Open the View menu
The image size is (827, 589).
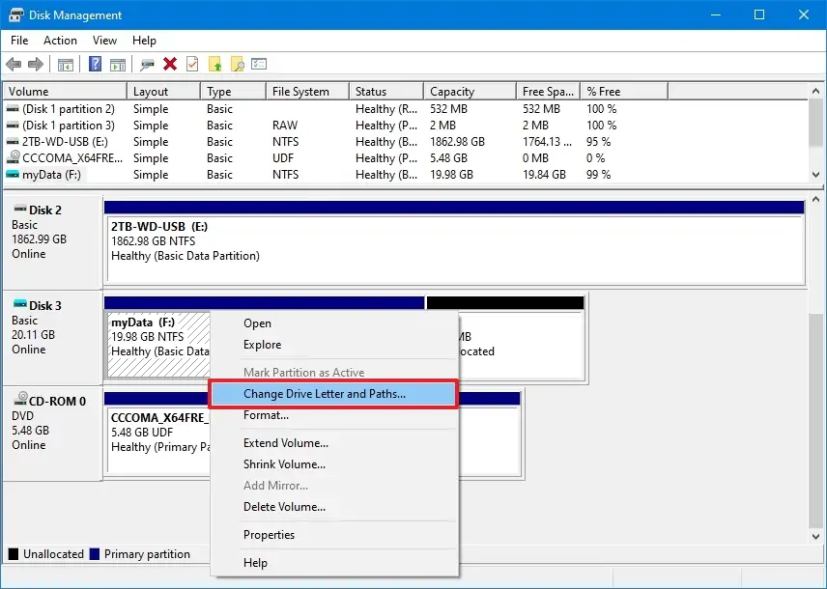coord(105,40)
